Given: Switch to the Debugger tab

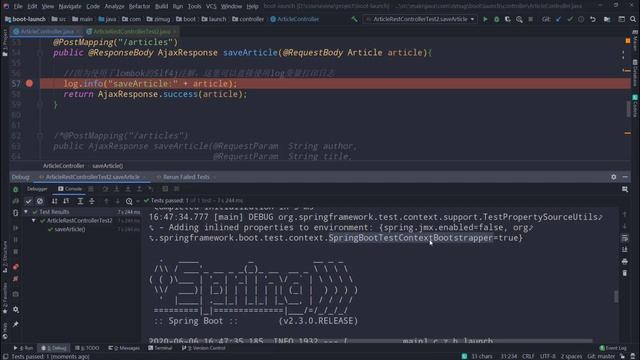Looking at the screenshot, I should [x=37, y=189].
